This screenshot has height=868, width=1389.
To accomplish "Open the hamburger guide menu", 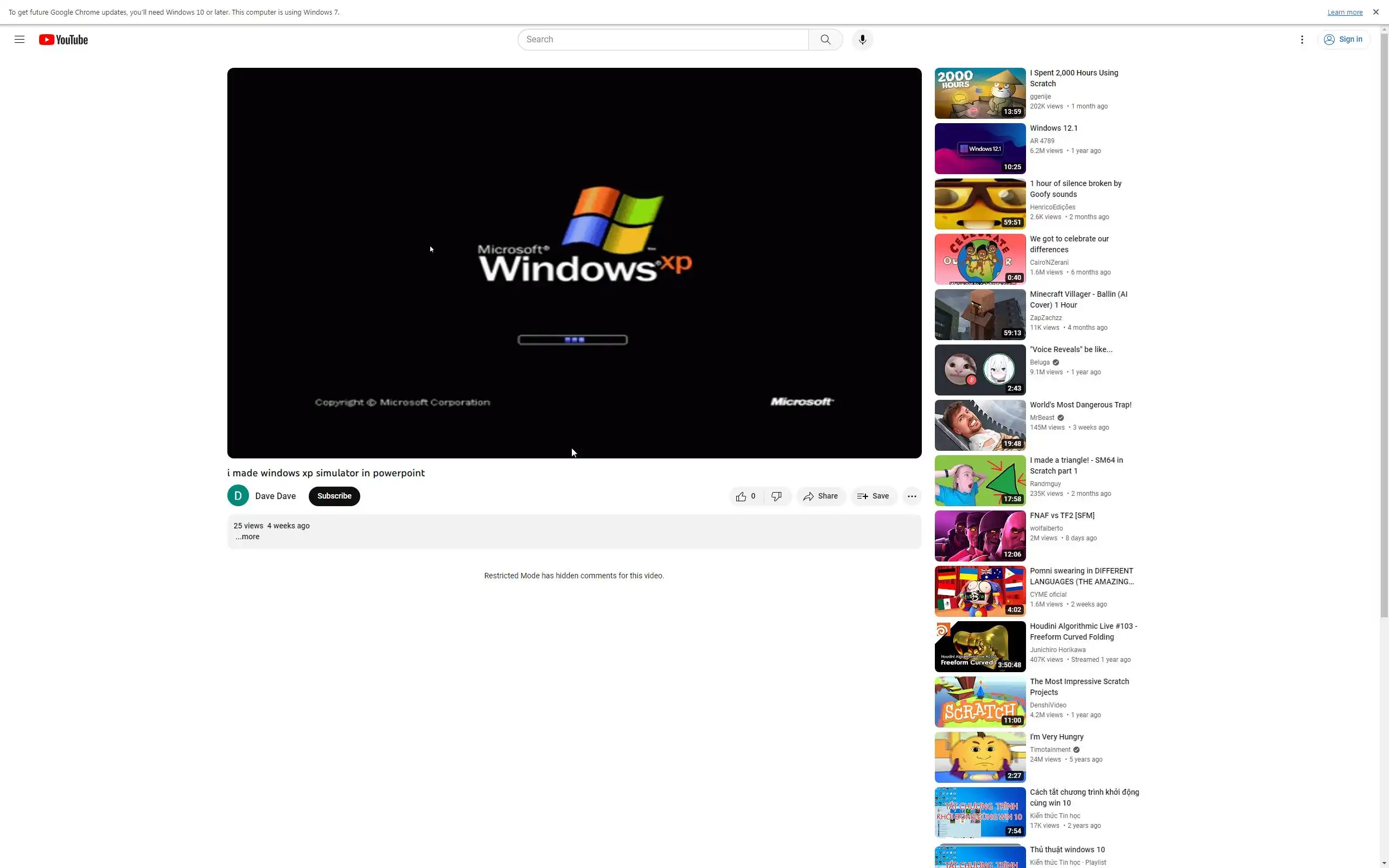I will (20, 40).
